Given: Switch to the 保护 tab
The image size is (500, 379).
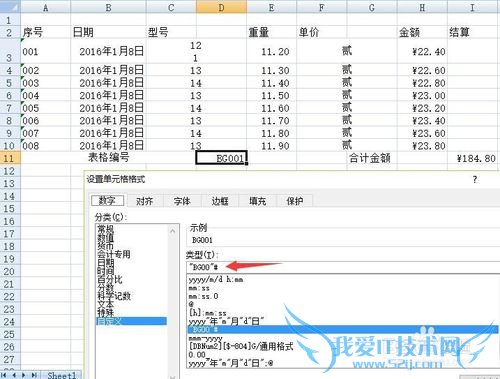Looking at the screenshot, I should [295, 201].
